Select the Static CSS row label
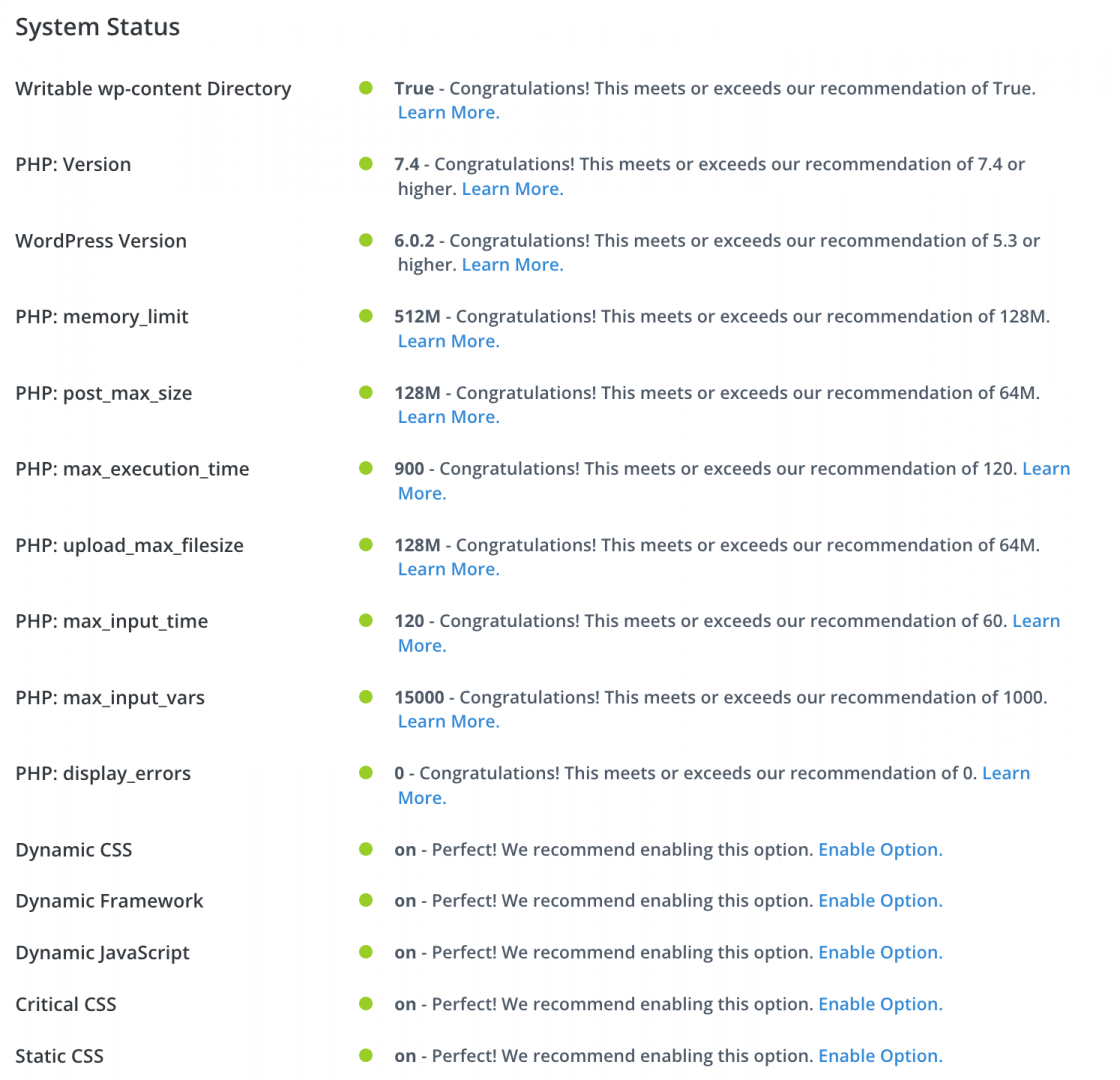The width and height of the screenshot is (1120, 1080). pos(59,1056)
